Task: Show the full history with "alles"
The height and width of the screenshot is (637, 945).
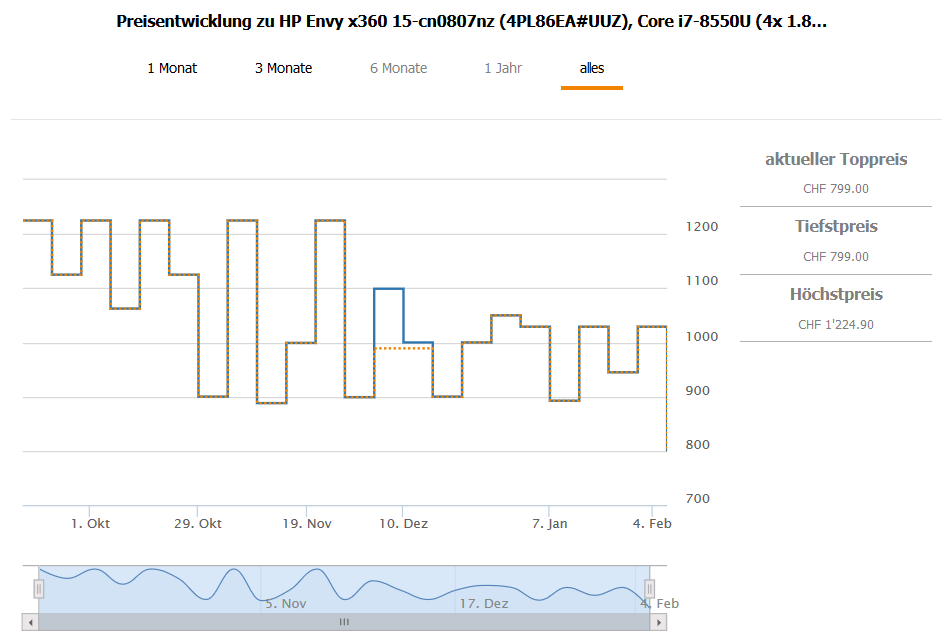Action: click(592, 68)
